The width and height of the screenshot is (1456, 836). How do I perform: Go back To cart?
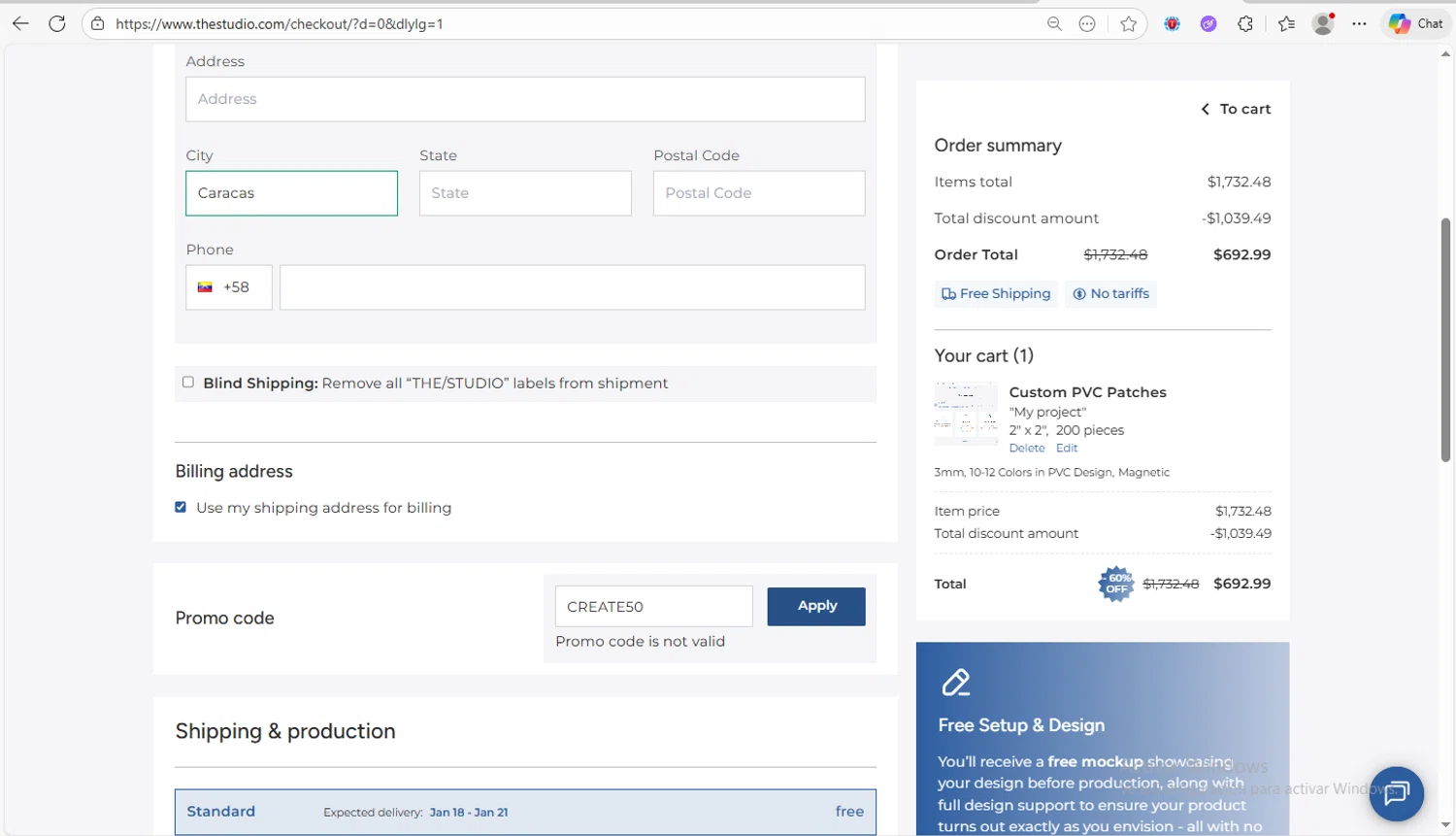1236,109
